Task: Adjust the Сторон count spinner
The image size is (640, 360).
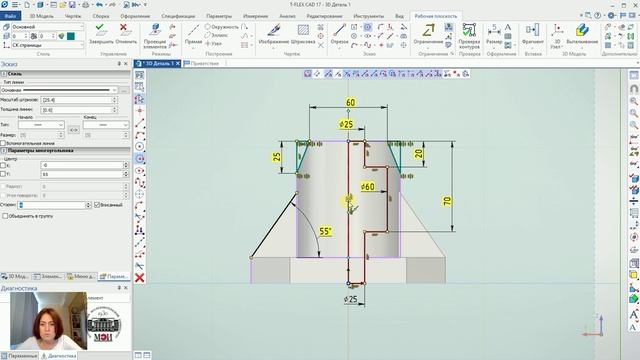Action: [88, 205]
